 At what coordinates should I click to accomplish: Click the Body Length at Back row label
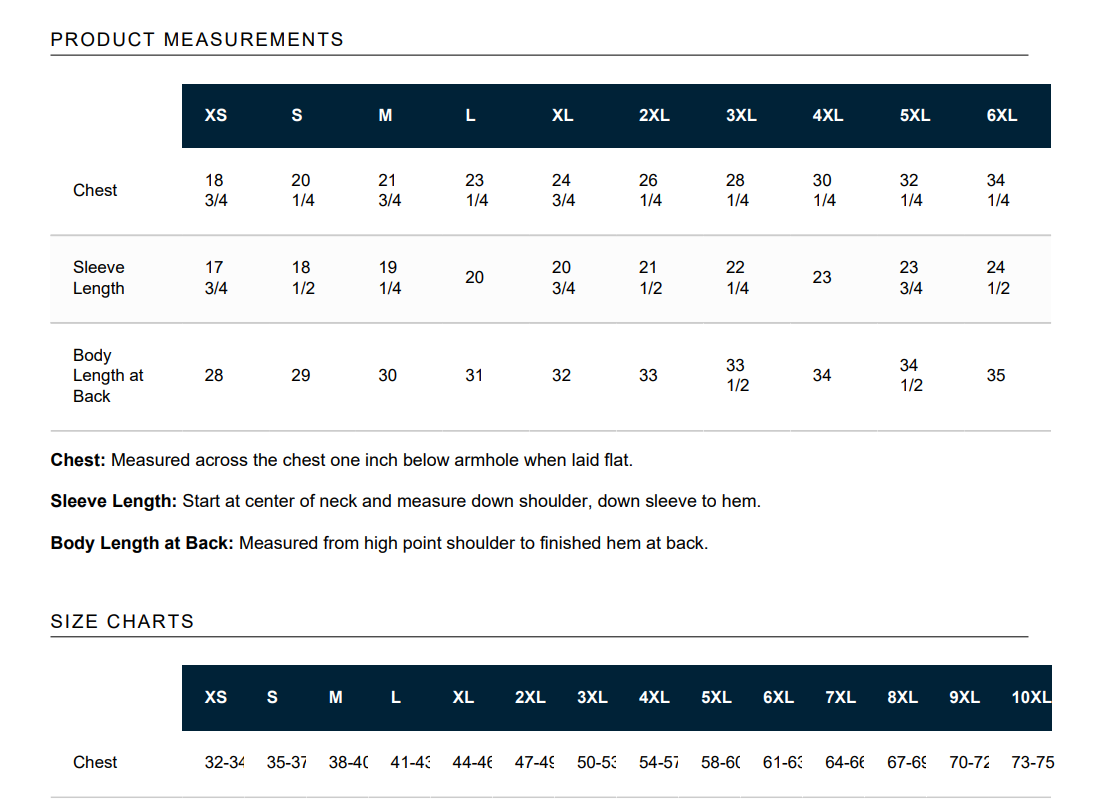point(108,376)
